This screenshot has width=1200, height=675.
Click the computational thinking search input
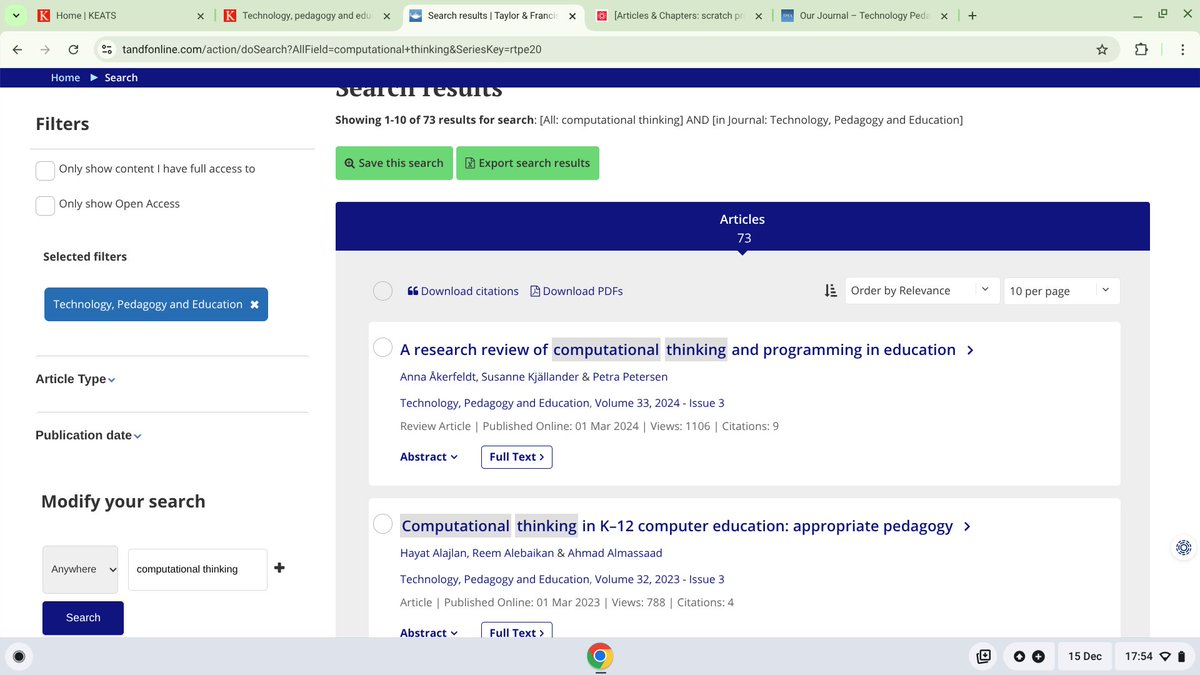click(x=197, y=569)
